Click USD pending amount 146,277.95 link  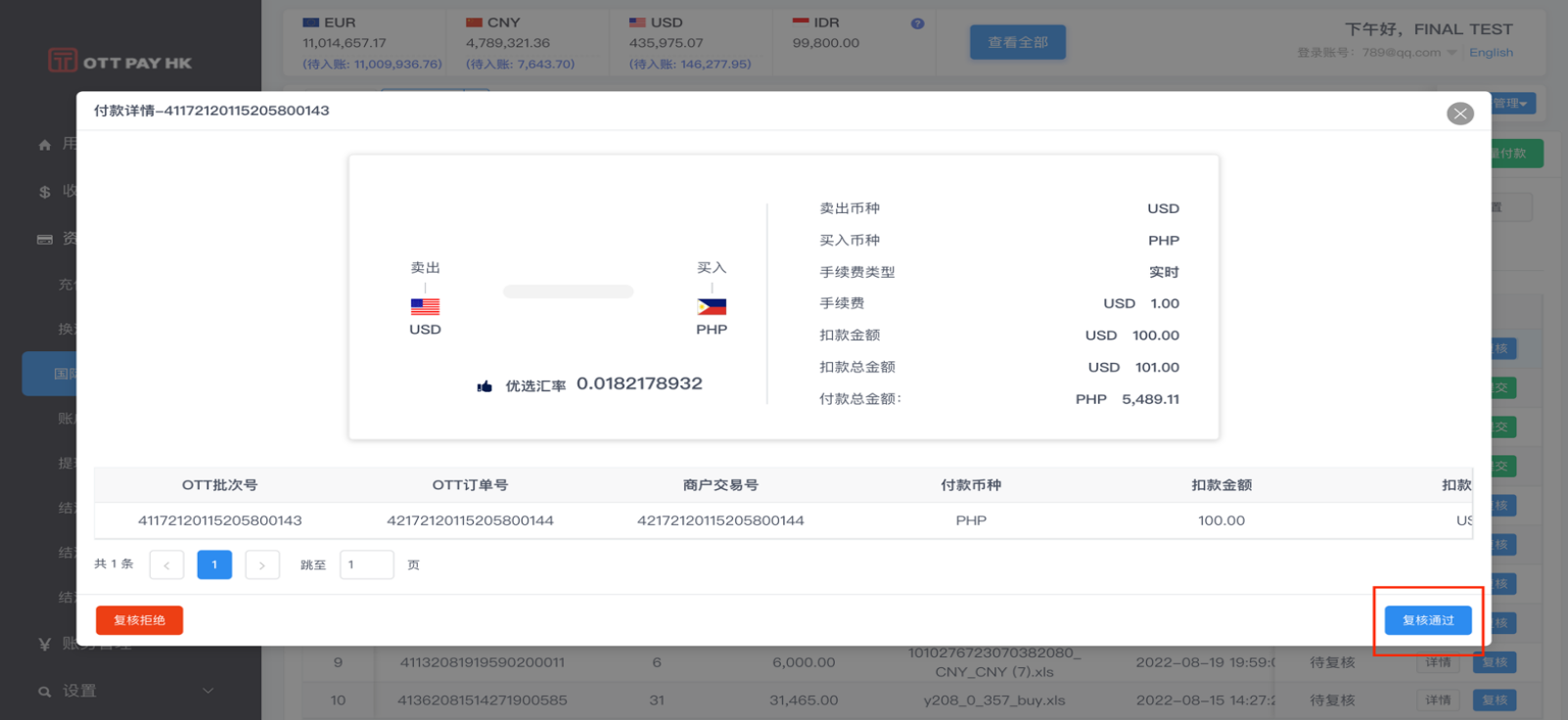690,65
